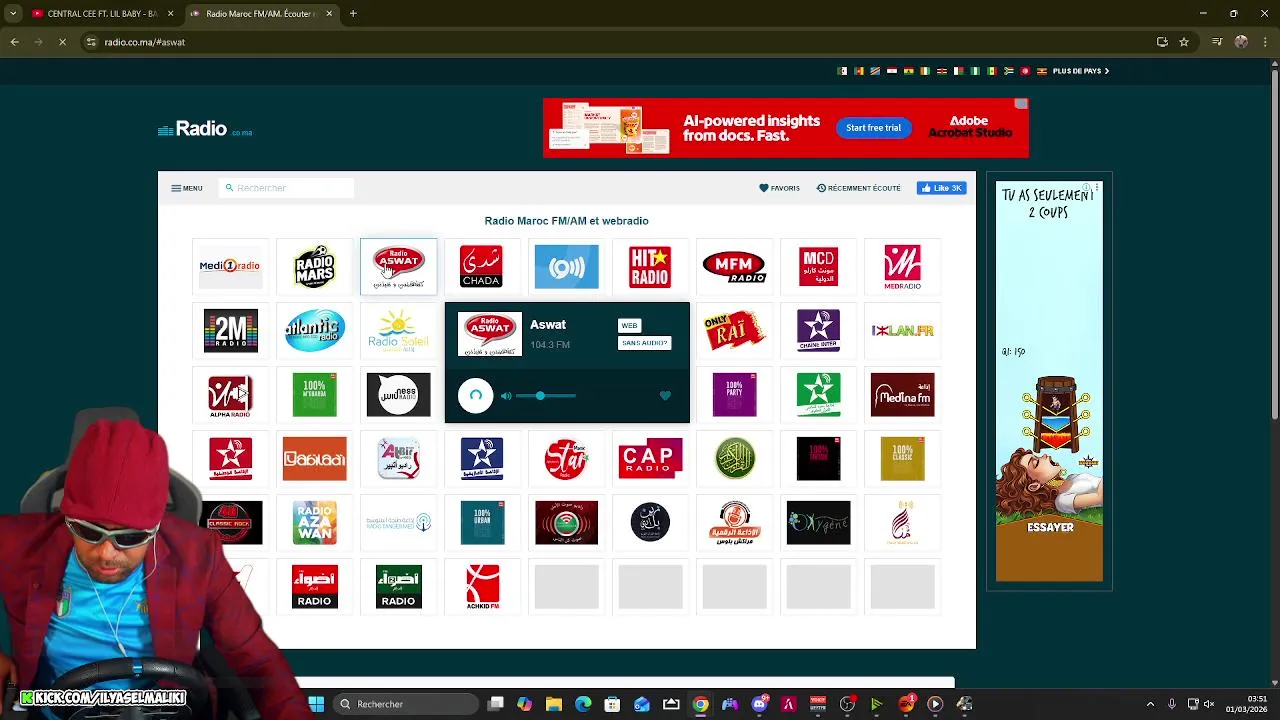This screenshot has width=1280, height=720.
Task: Select the Radio Maroc FM/AM browser tab
Action: pos(260,14)
